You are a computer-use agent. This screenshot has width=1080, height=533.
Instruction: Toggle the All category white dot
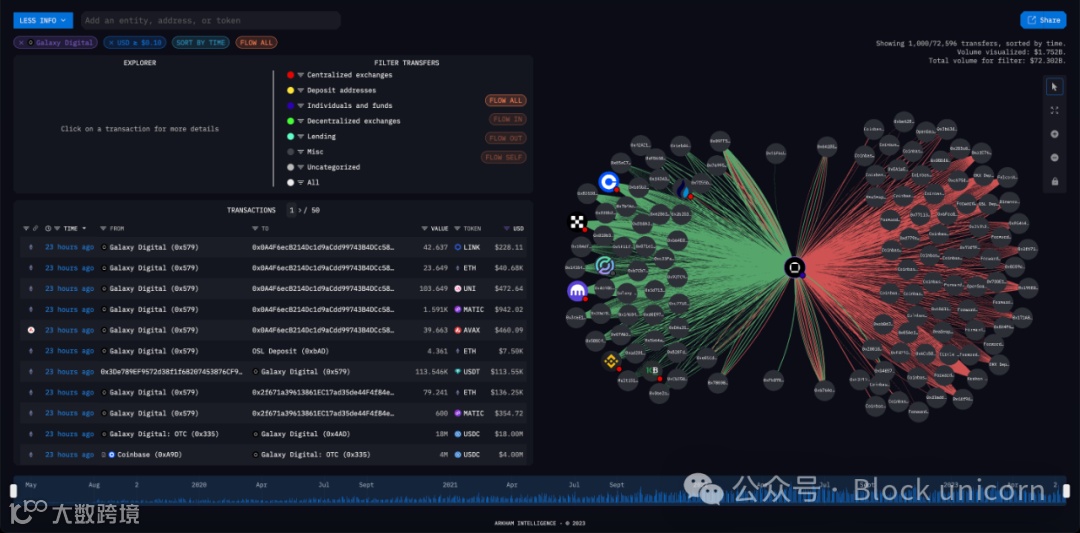291,182
